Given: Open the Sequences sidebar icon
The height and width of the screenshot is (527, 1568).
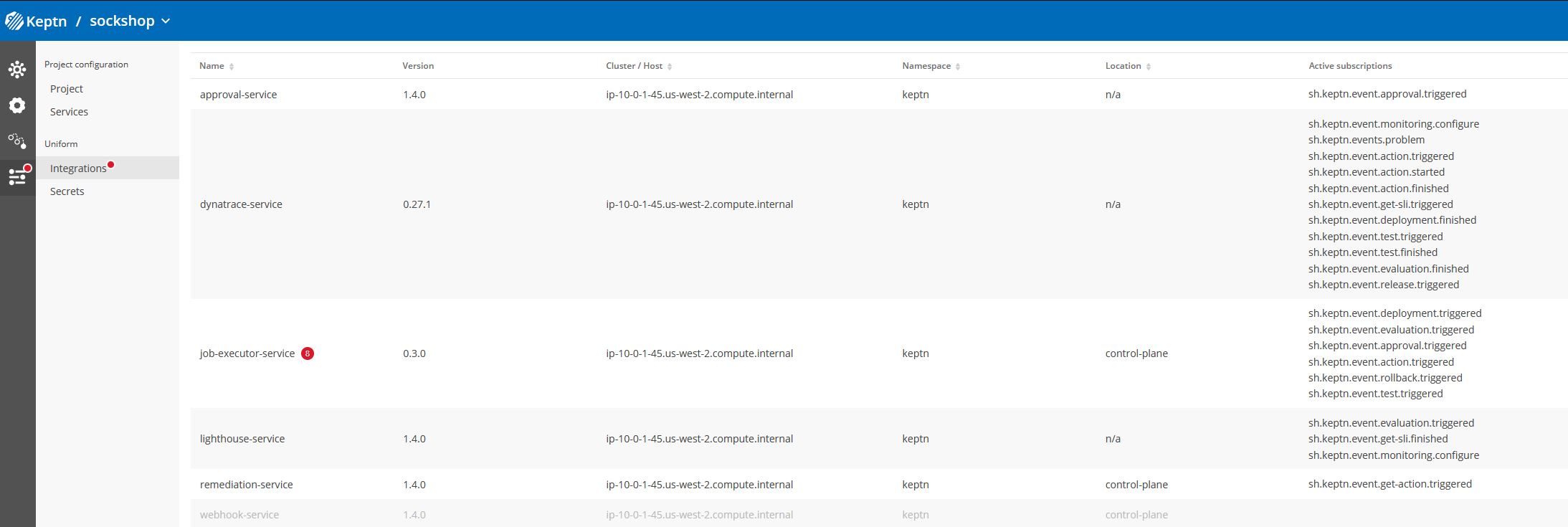Looking at the screenshot, I should coord(17,141).
